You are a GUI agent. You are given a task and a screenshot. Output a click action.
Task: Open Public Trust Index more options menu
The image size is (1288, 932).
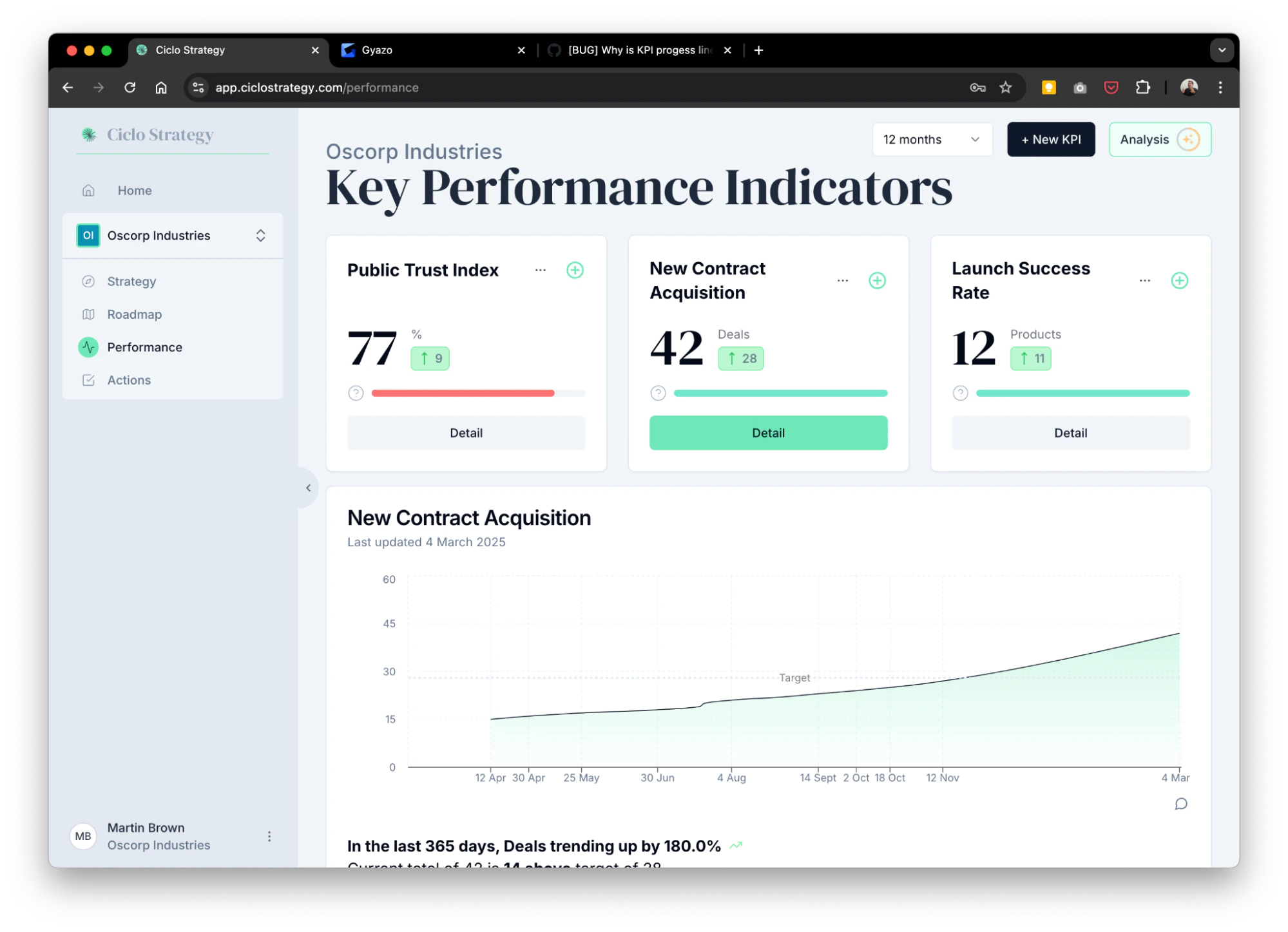point(540,271)
